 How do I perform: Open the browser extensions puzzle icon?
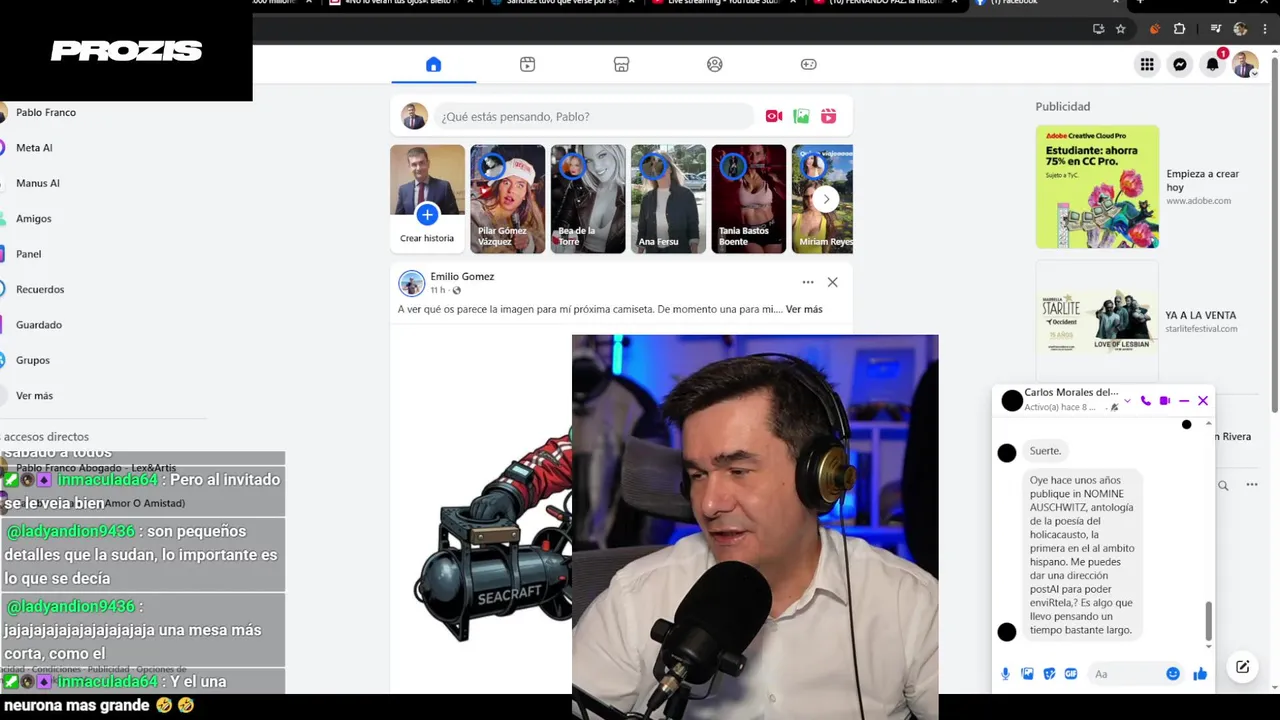[x=1179, y=29]
